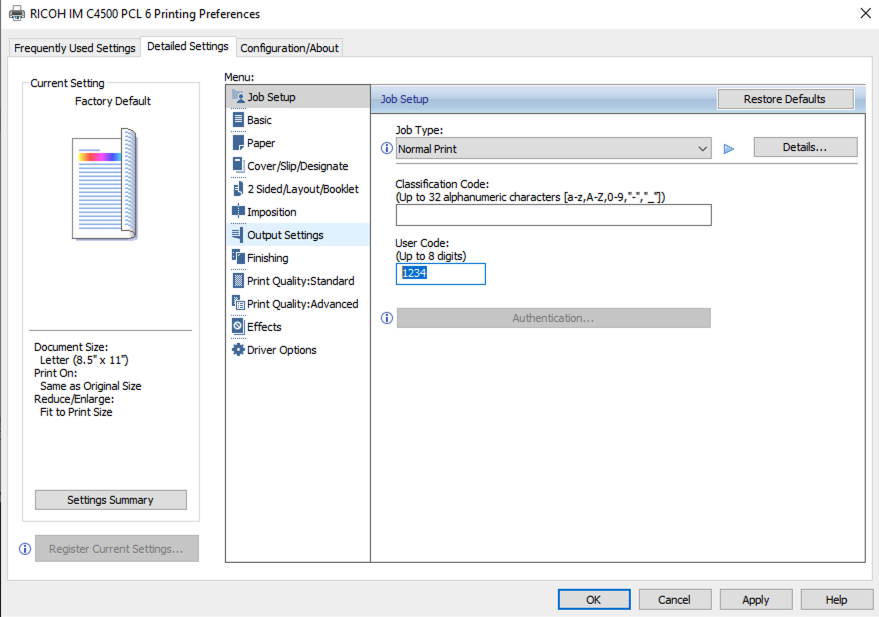Click the Cover/Slip/Designate icon

(x=238, y=165)
